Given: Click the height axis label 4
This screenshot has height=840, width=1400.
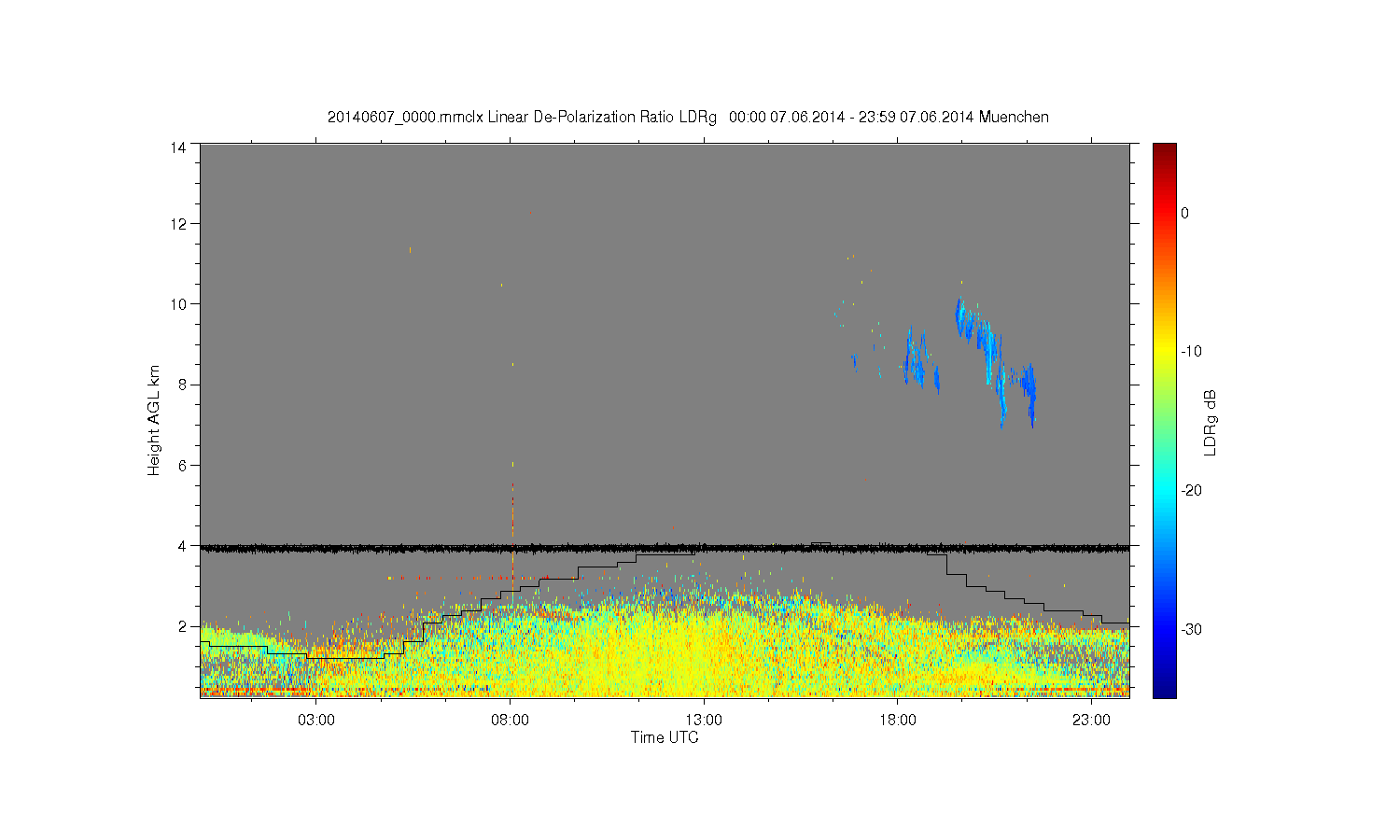Looking at the screenshot, I should click(x=182, y=546).
